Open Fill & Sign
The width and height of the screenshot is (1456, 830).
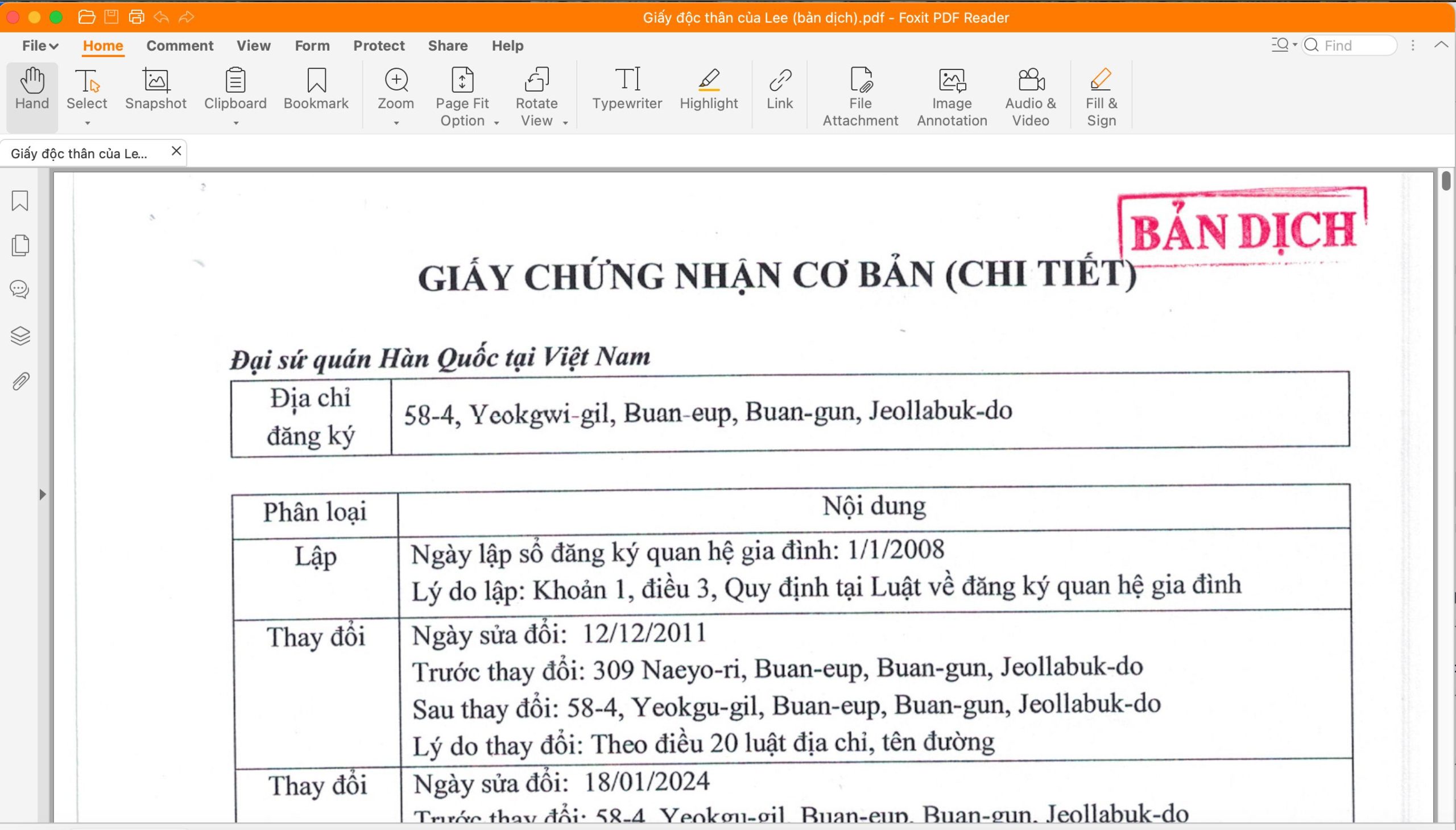pos(1101,97)
